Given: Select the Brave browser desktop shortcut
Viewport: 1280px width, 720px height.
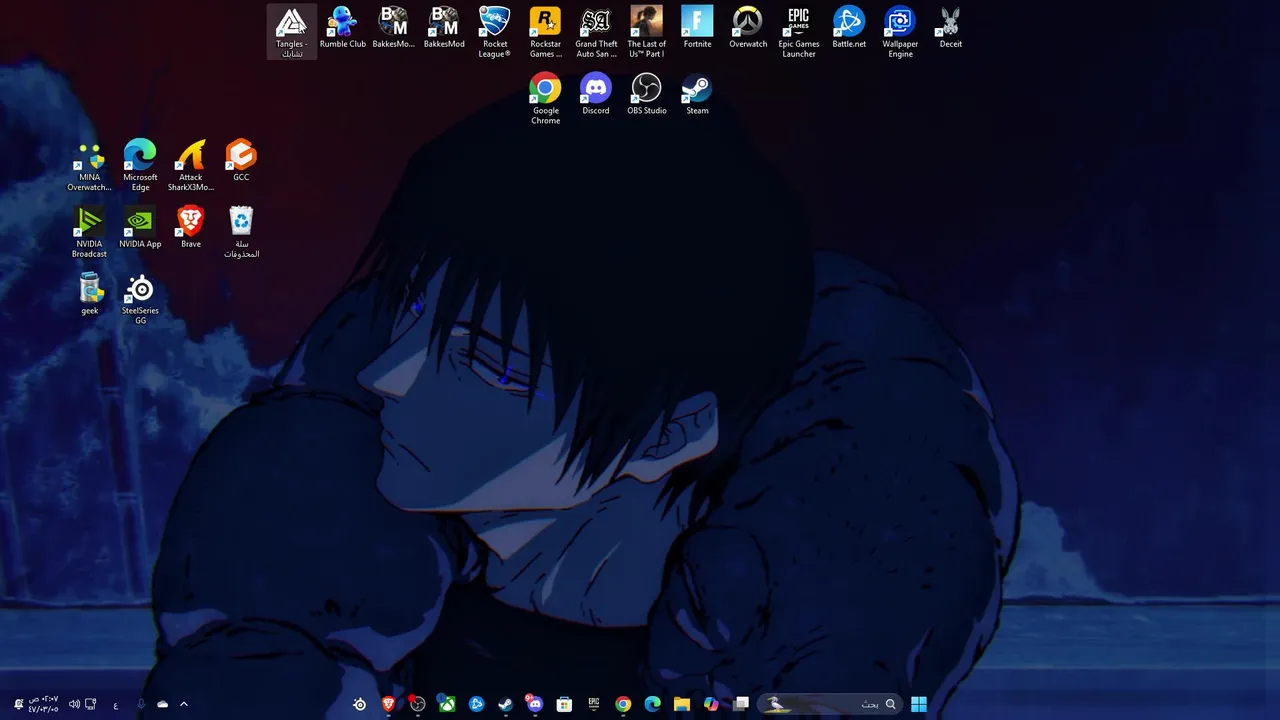Looking at the screenshot, I should point(191,228).
